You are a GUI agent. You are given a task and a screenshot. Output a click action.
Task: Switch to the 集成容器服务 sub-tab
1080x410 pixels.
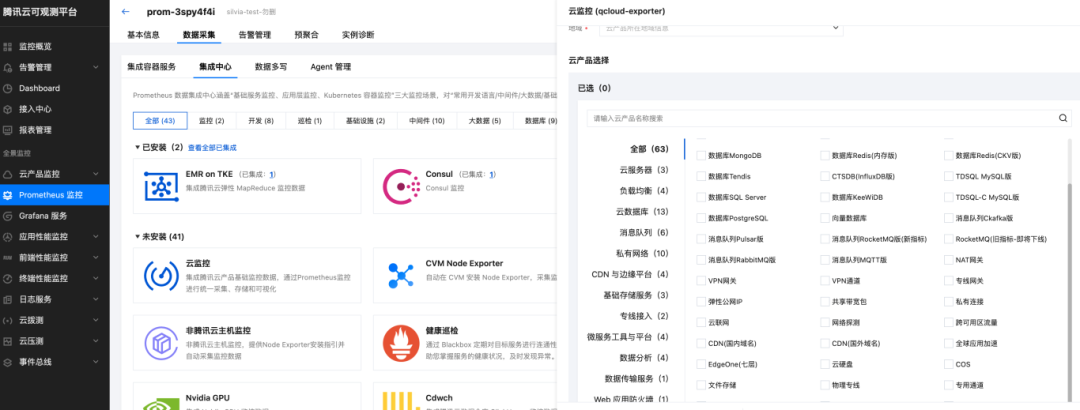(152, 67)
